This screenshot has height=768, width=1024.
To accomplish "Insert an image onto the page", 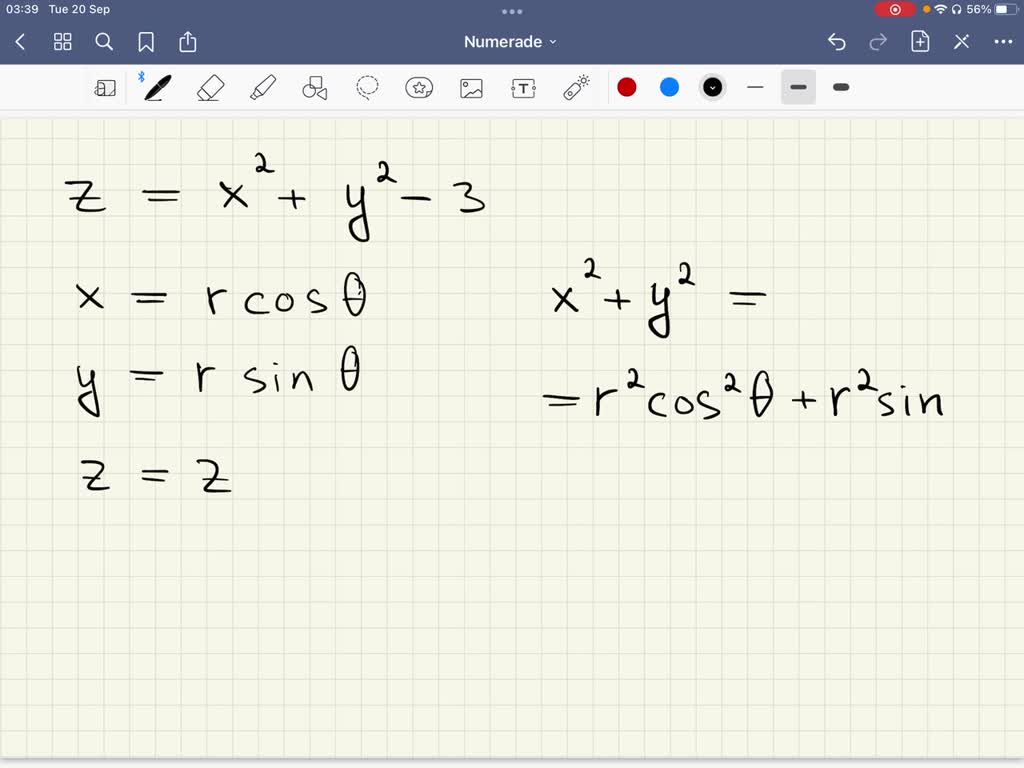I will coord(471,87).
